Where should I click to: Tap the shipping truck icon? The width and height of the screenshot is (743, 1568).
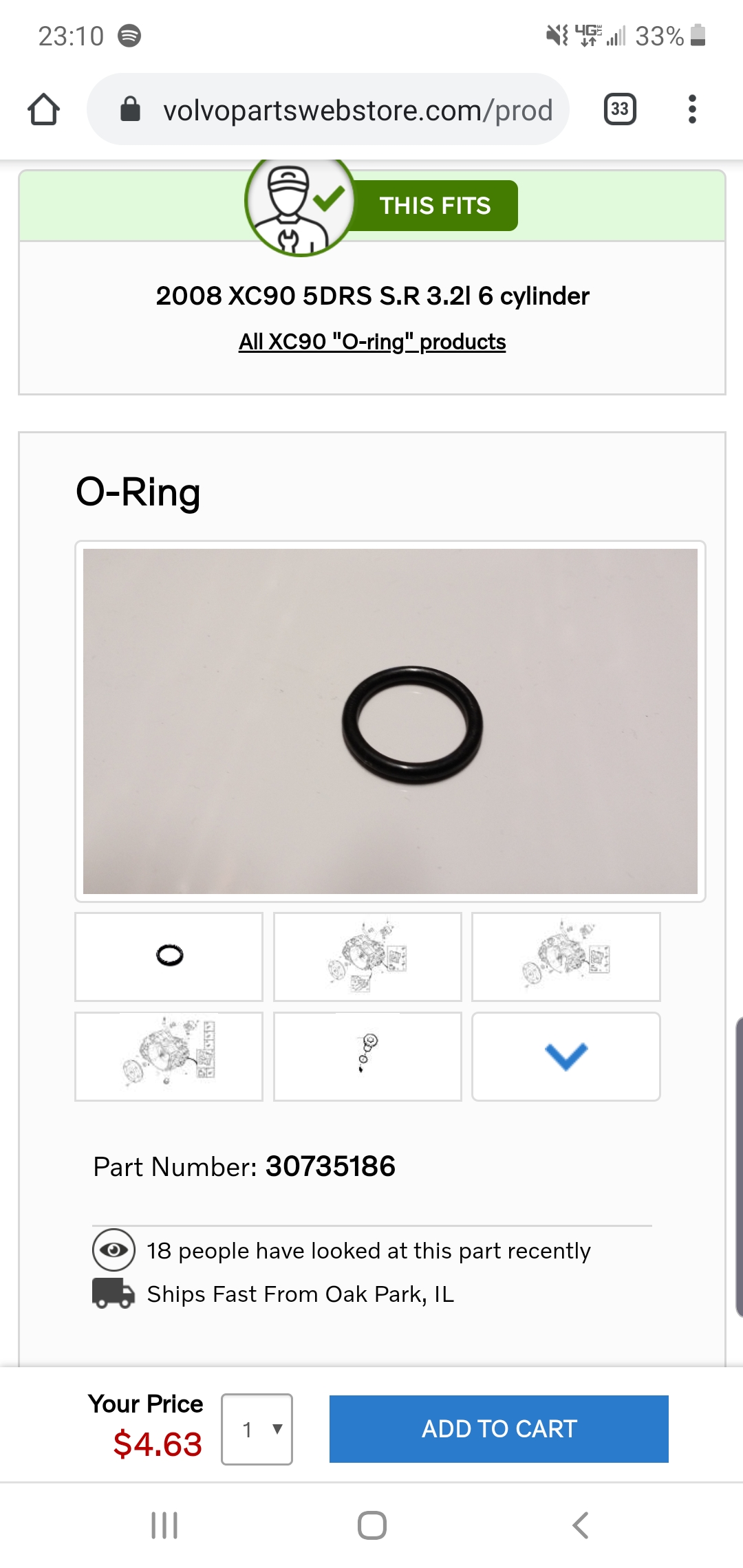pos(114,1294)
